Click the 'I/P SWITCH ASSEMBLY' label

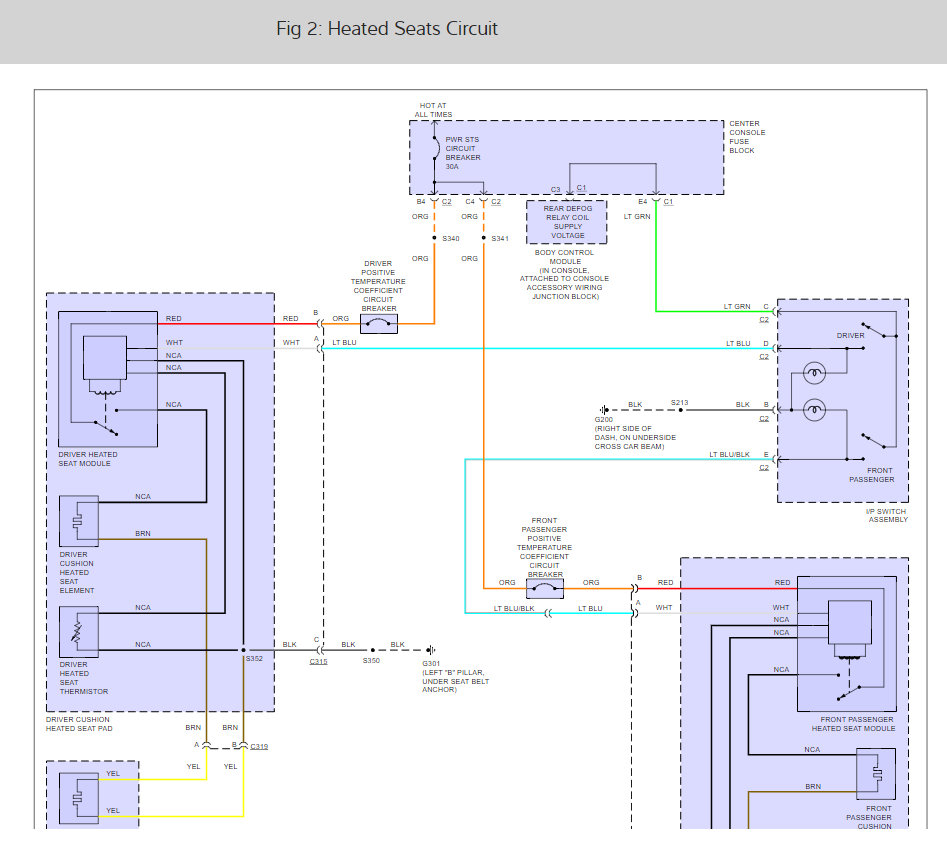click(887, 515)
